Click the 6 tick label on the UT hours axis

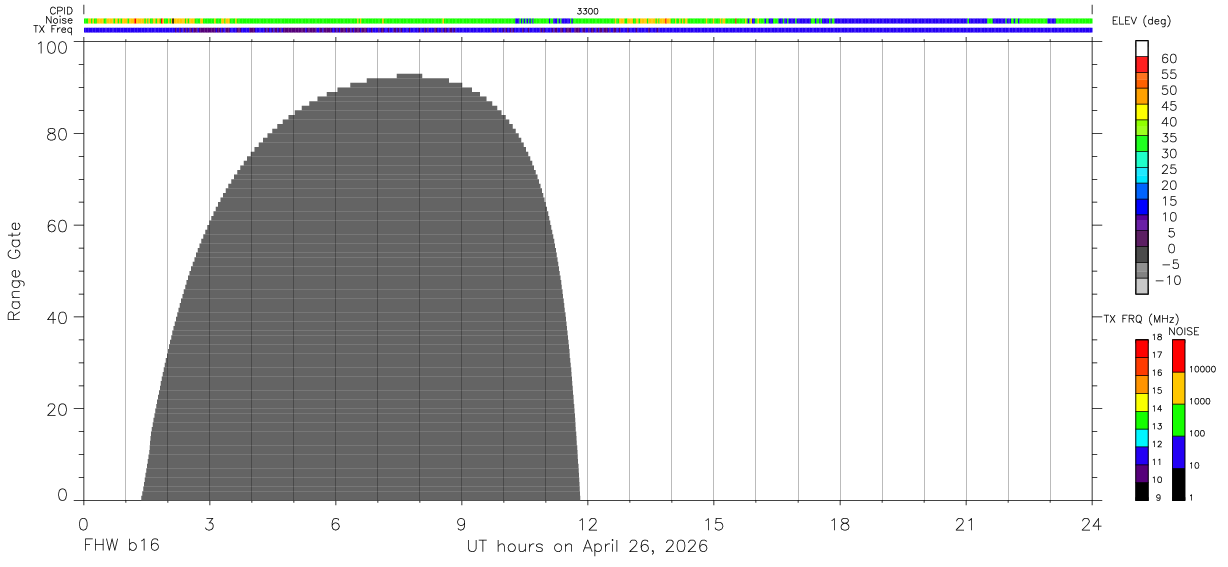coord(335,523)
